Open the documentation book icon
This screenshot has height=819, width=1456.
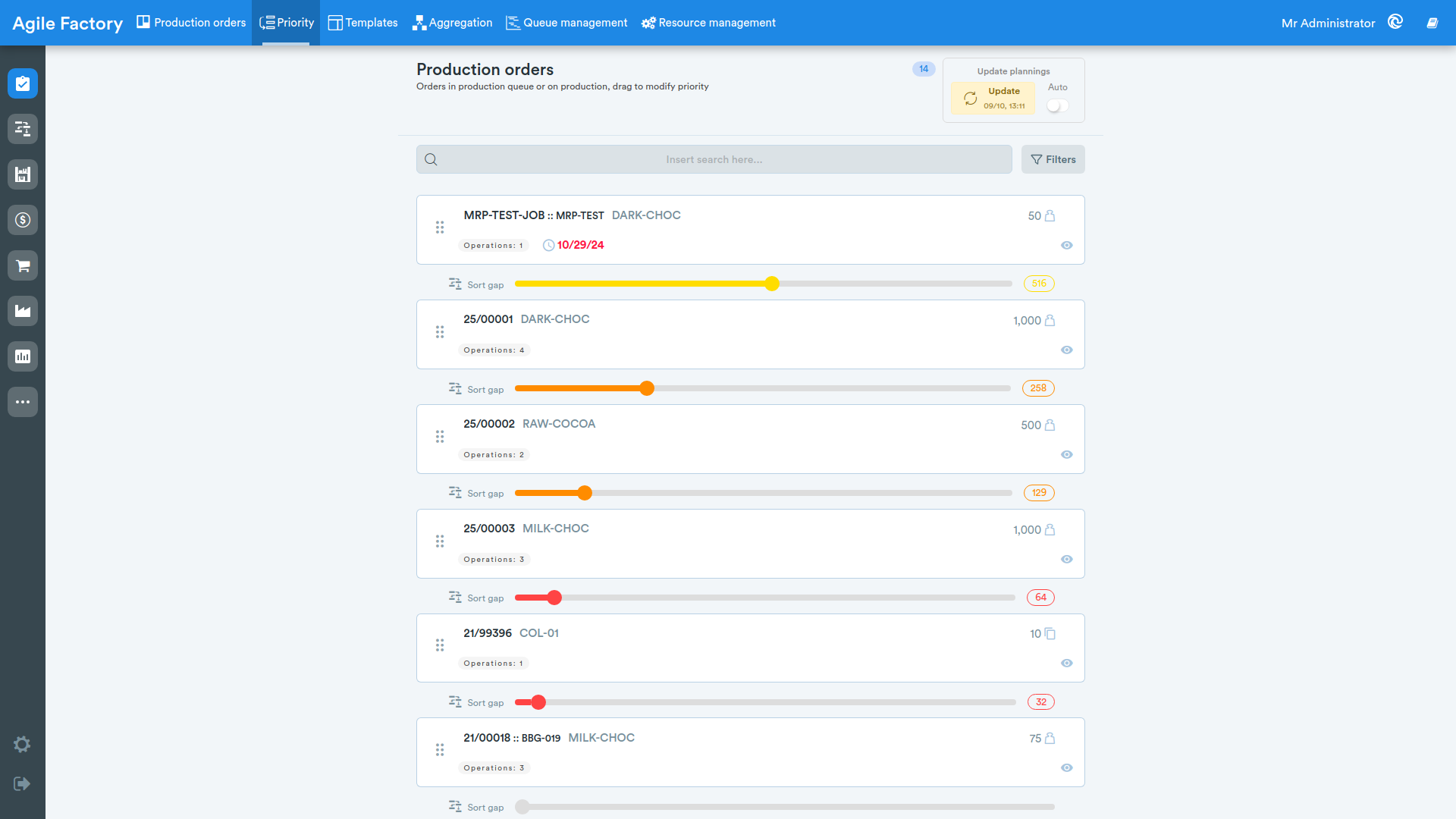[1432, 23]
